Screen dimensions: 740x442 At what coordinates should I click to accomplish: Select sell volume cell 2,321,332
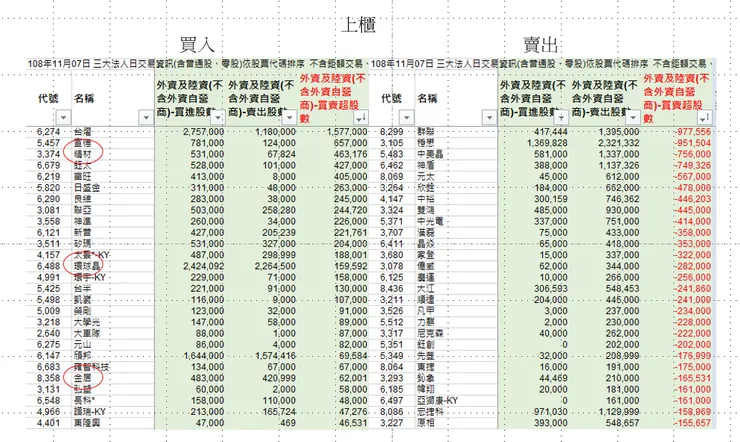pos(619,143)
